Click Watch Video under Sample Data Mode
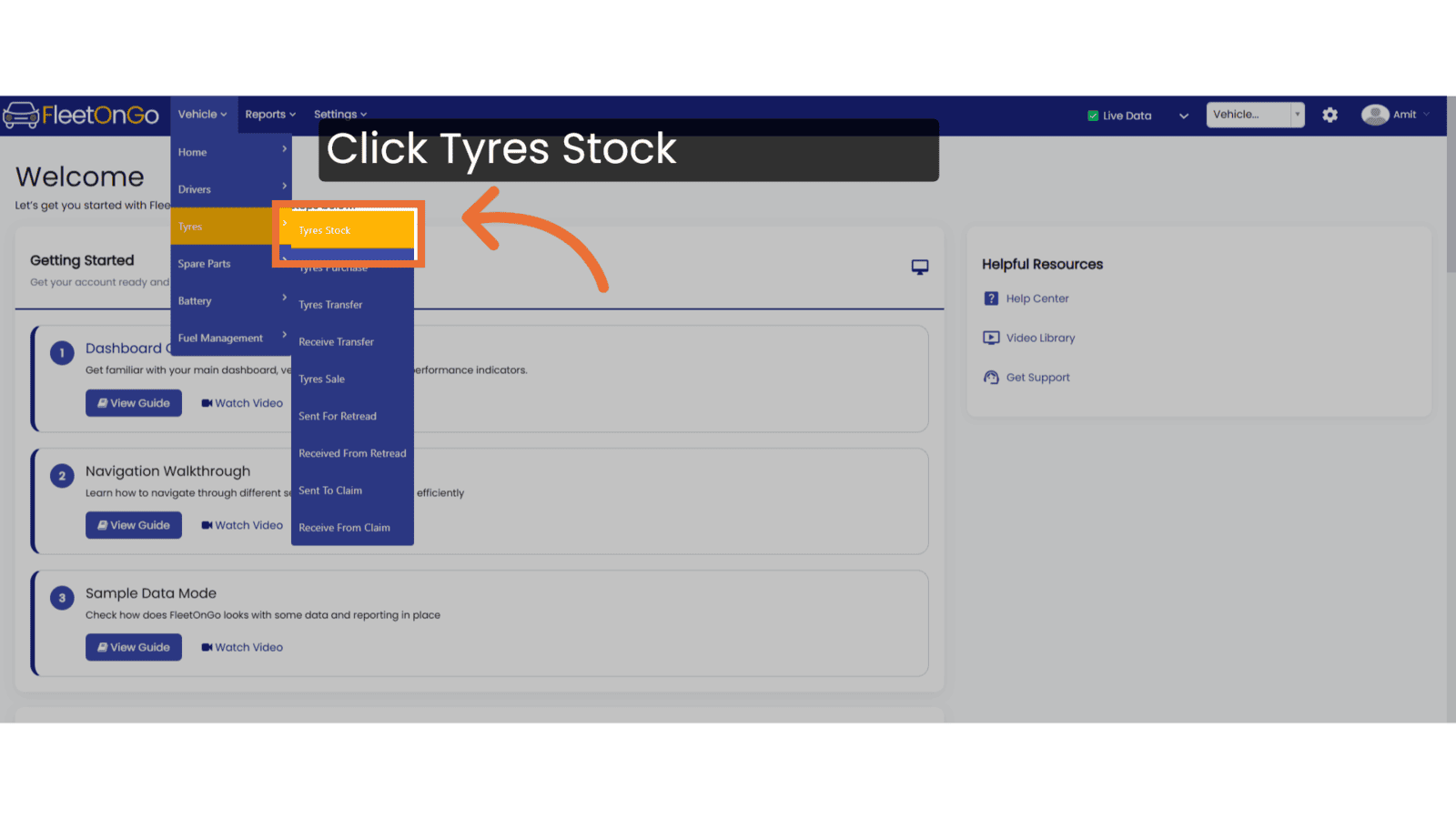This screenshot has width=1456, height=819. (242, 647)
